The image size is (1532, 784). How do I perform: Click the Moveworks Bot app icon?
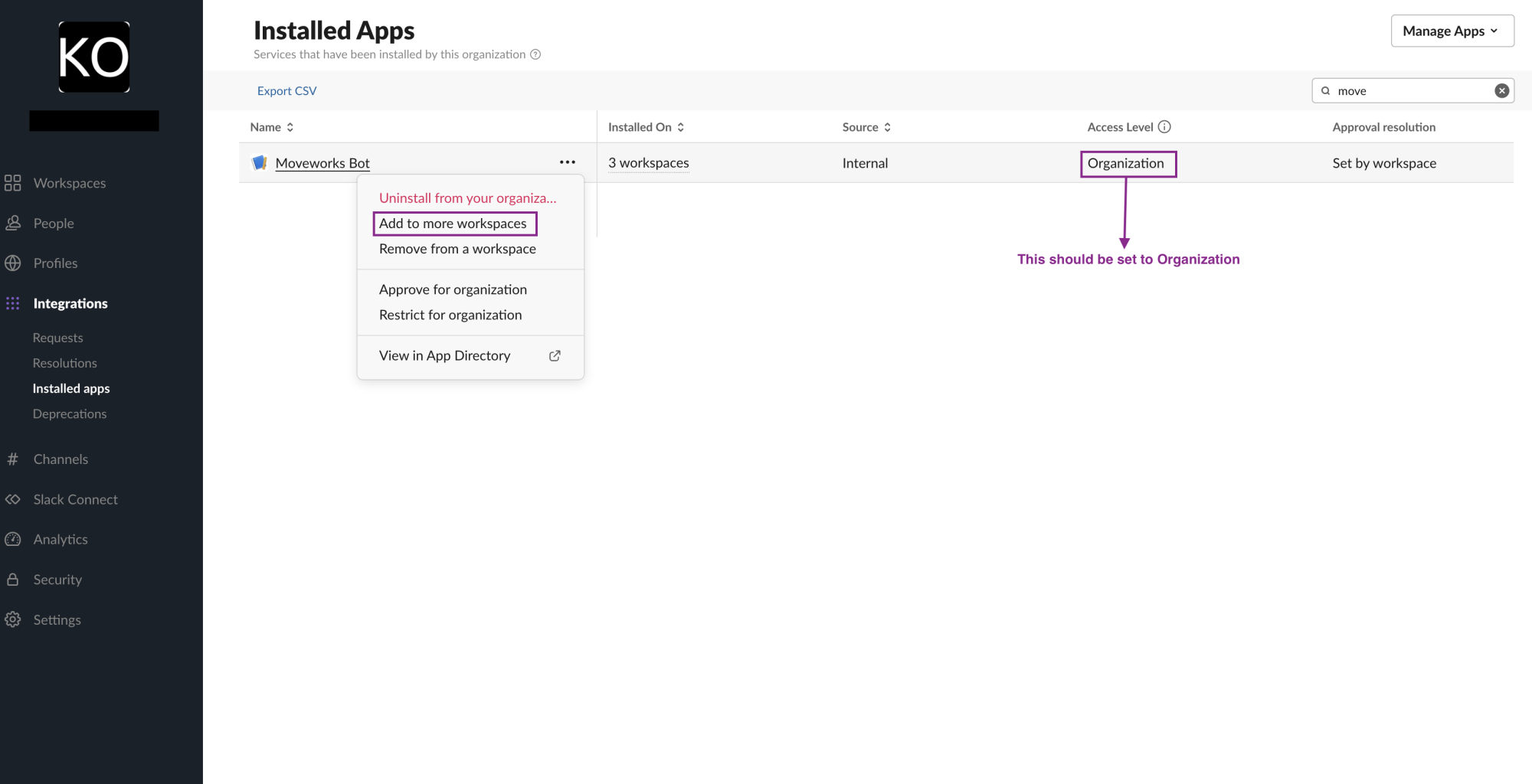click(x=260, y=162)
